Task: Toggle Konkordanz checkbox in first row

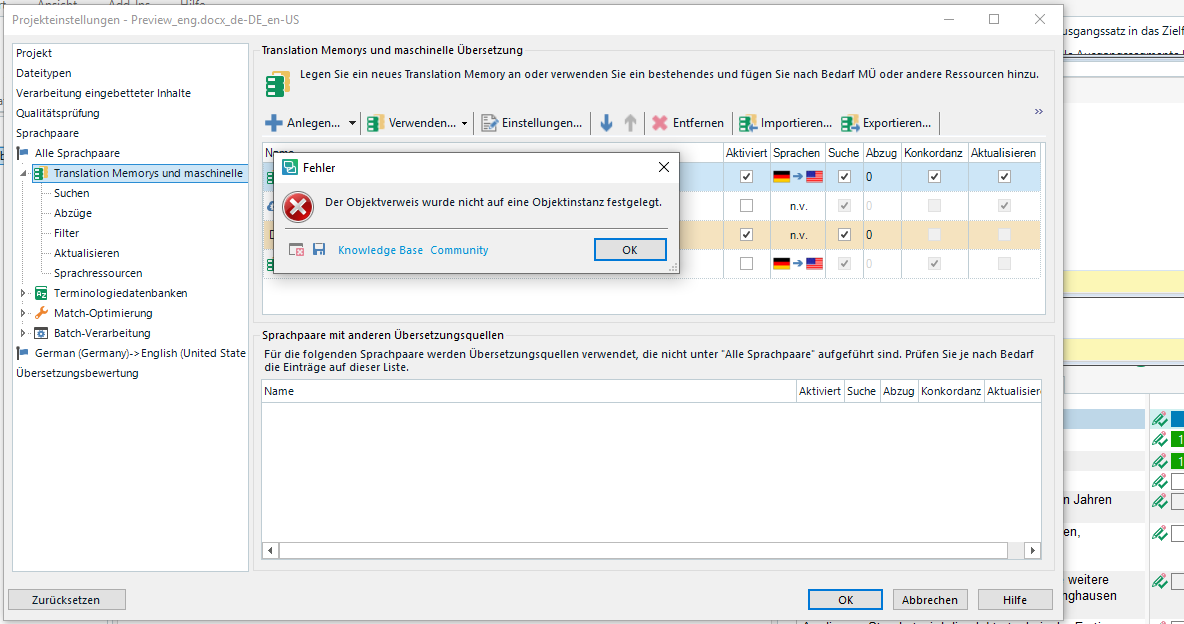Action: coord(934,177)
